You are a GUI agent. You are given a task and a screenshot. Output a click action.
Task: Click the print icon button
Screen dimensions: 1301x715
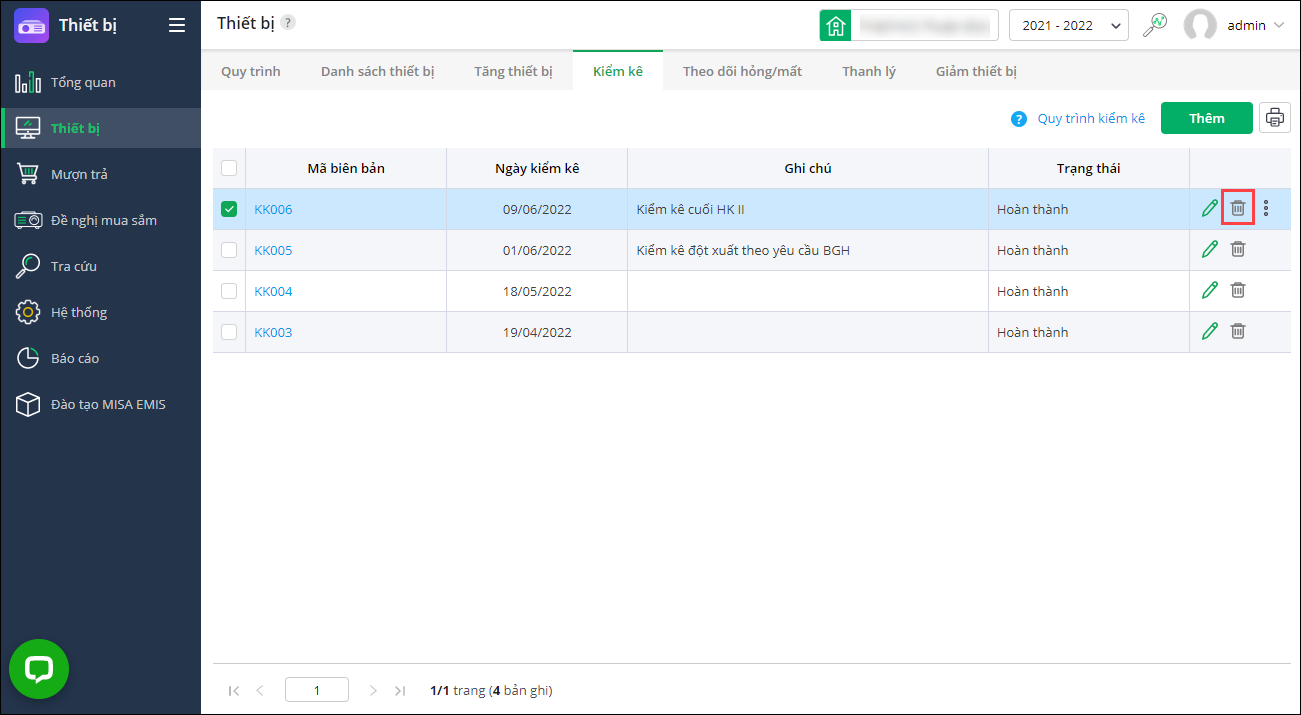(x=1275, y=118)
